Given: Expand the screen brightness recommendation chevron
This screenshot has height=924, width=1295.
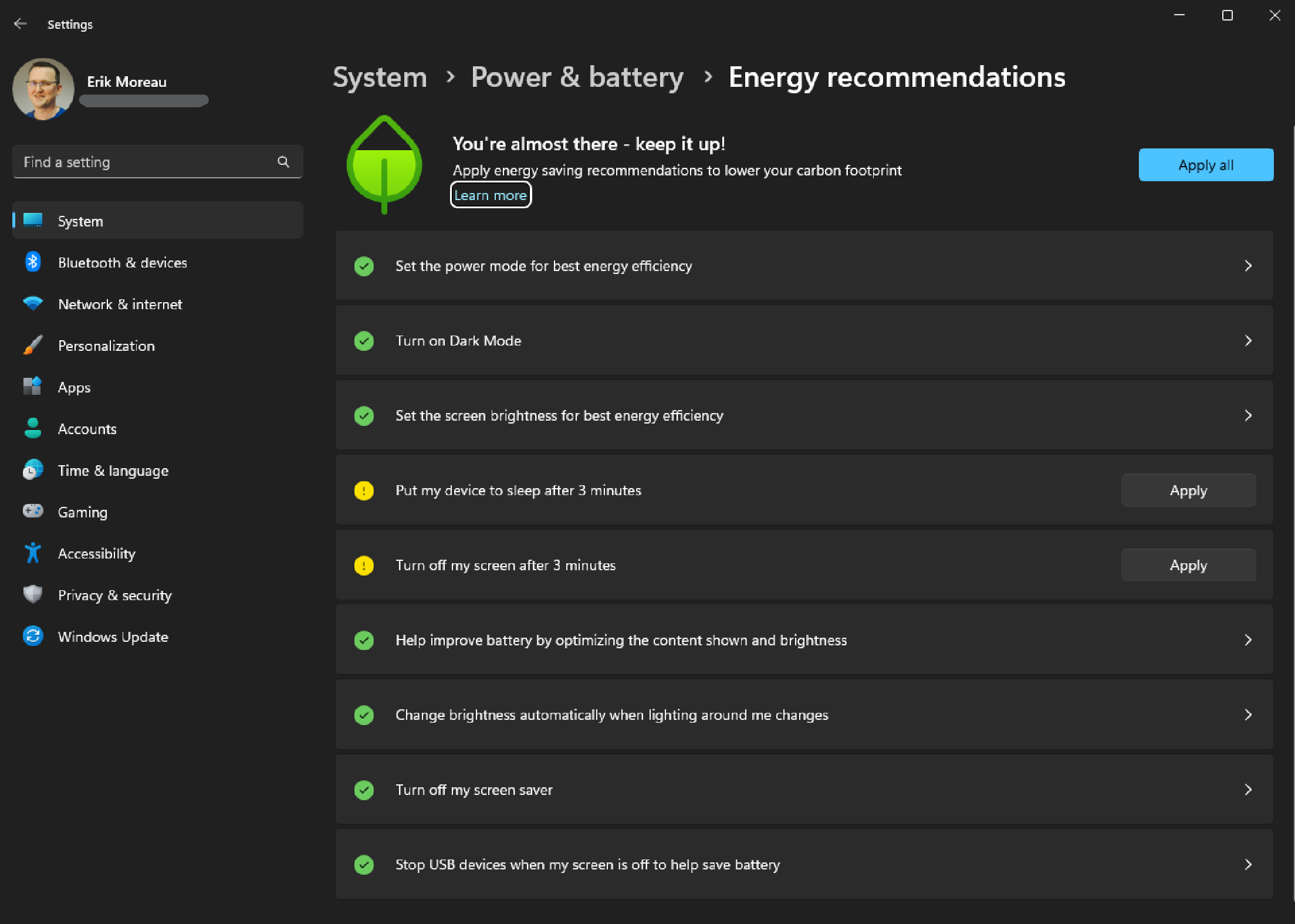Looking at the screenshot, I should [1247, 415].
